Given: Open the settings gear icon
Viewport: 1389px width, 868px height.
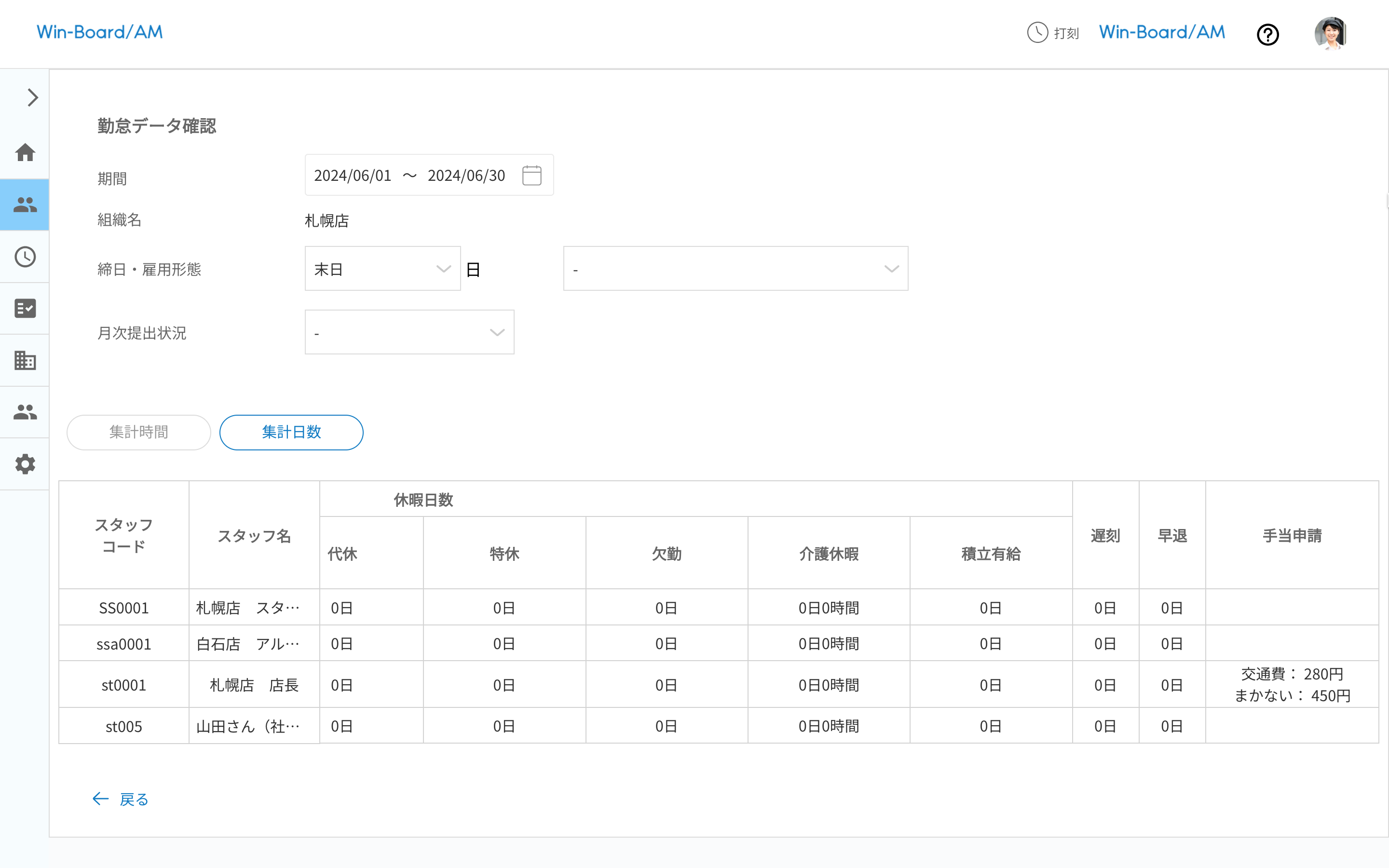Looking at the screenshot, I should (25, 464).
